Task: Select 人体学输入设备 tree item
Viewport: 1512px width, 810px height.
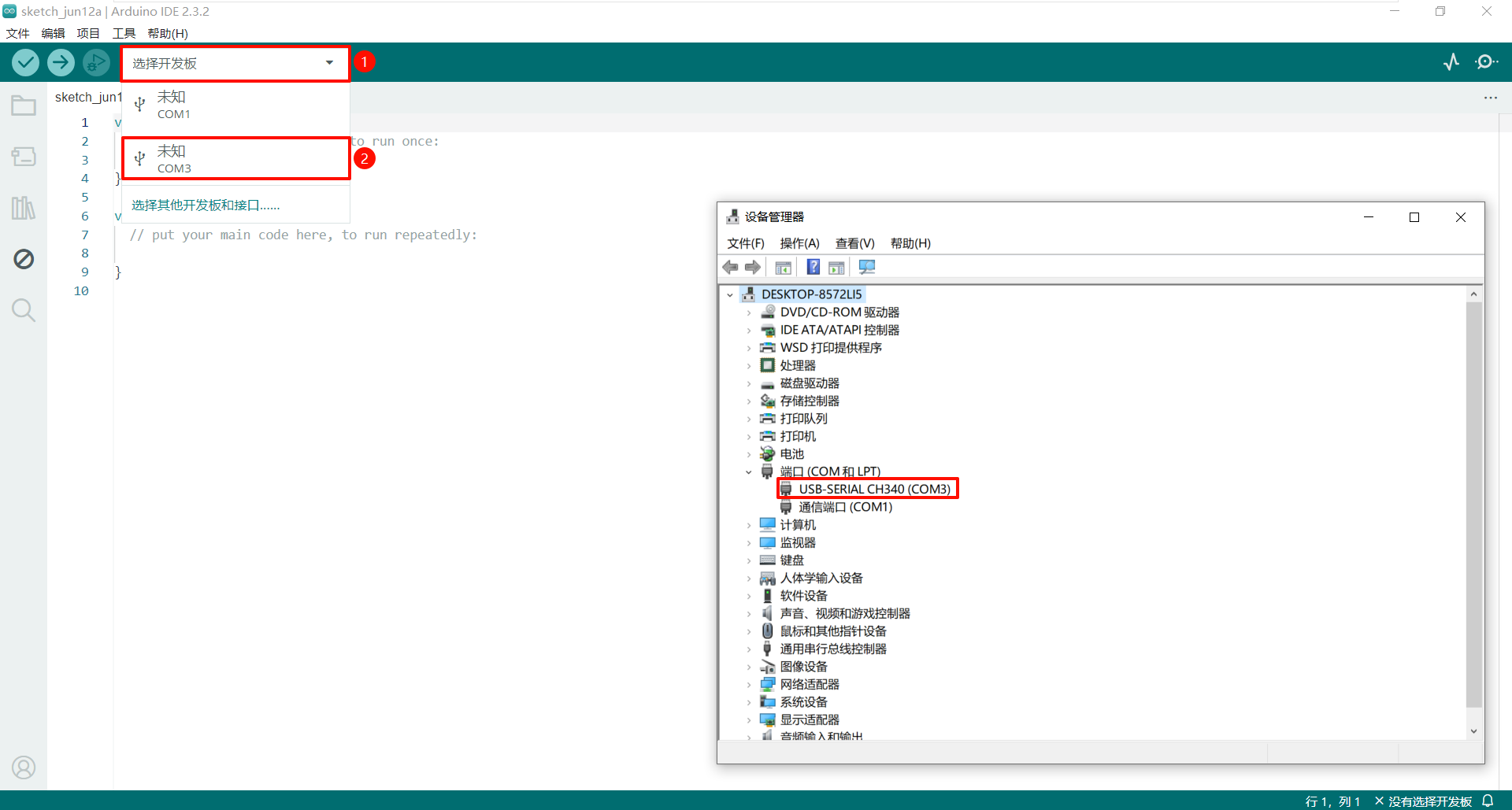Action: tap(821, 578)
